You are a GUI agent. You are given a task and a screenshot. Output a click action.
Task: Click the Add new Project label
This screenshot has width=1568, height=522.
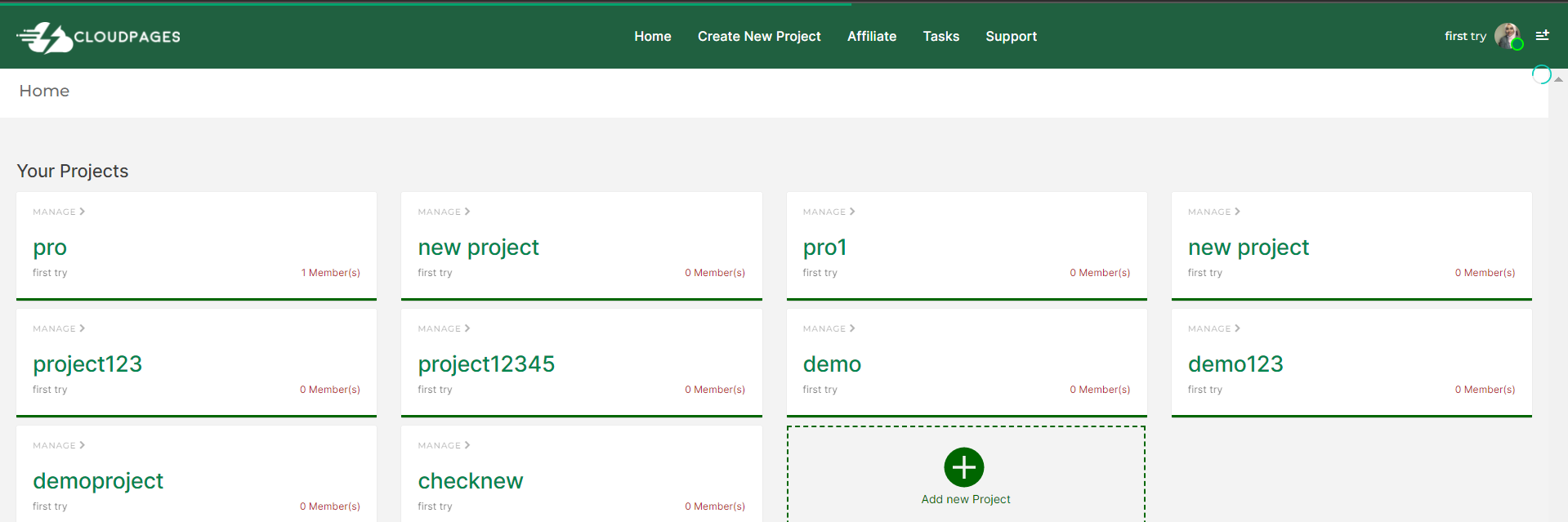(x=965, y=499)
